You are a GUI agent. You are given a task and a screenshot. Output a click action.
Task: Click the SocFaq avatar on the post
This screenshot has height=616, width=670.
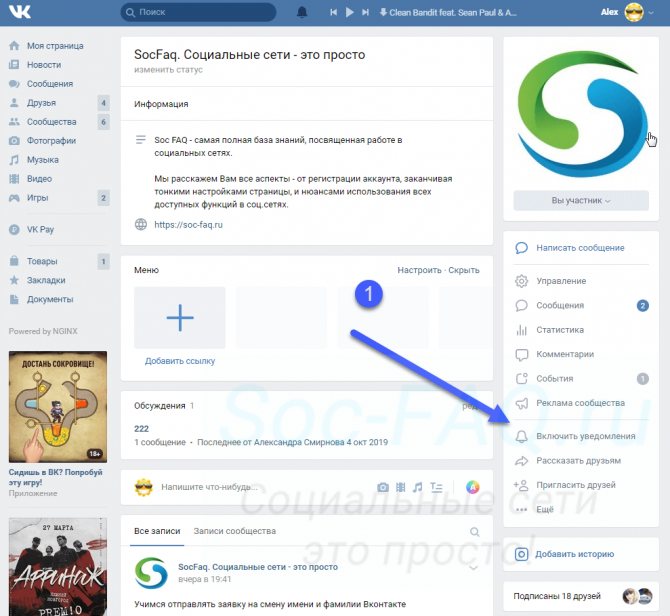tap(151, 573)
